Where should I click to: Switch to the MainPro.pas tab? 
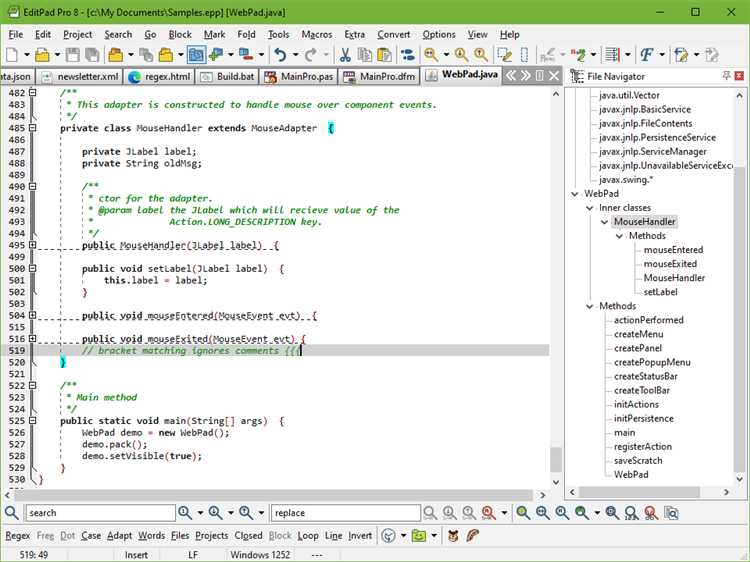point(299,77)
